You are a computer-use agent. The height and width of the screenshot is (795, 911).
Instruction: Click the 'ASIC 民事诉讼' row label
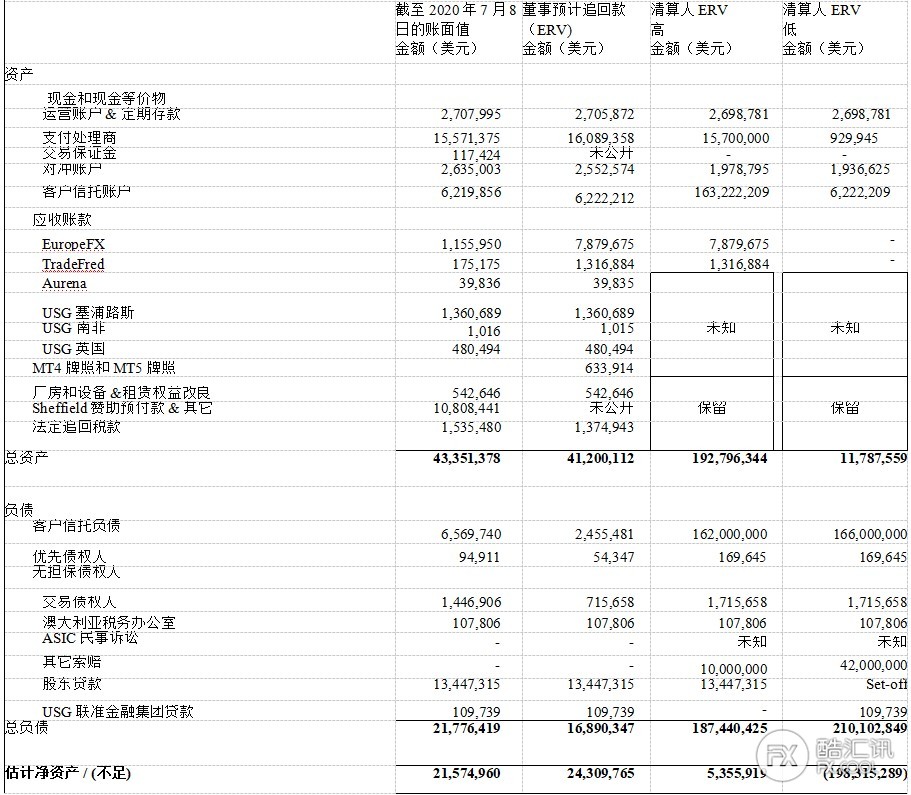(x=91, y=638)
